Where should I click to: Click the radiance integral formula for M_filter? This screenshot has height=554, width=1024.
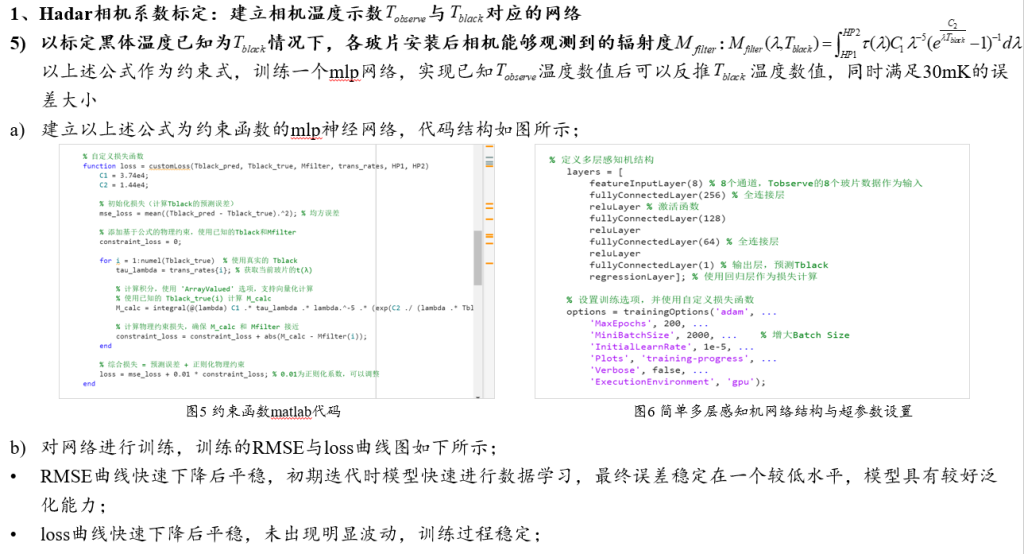click(870, 43)
